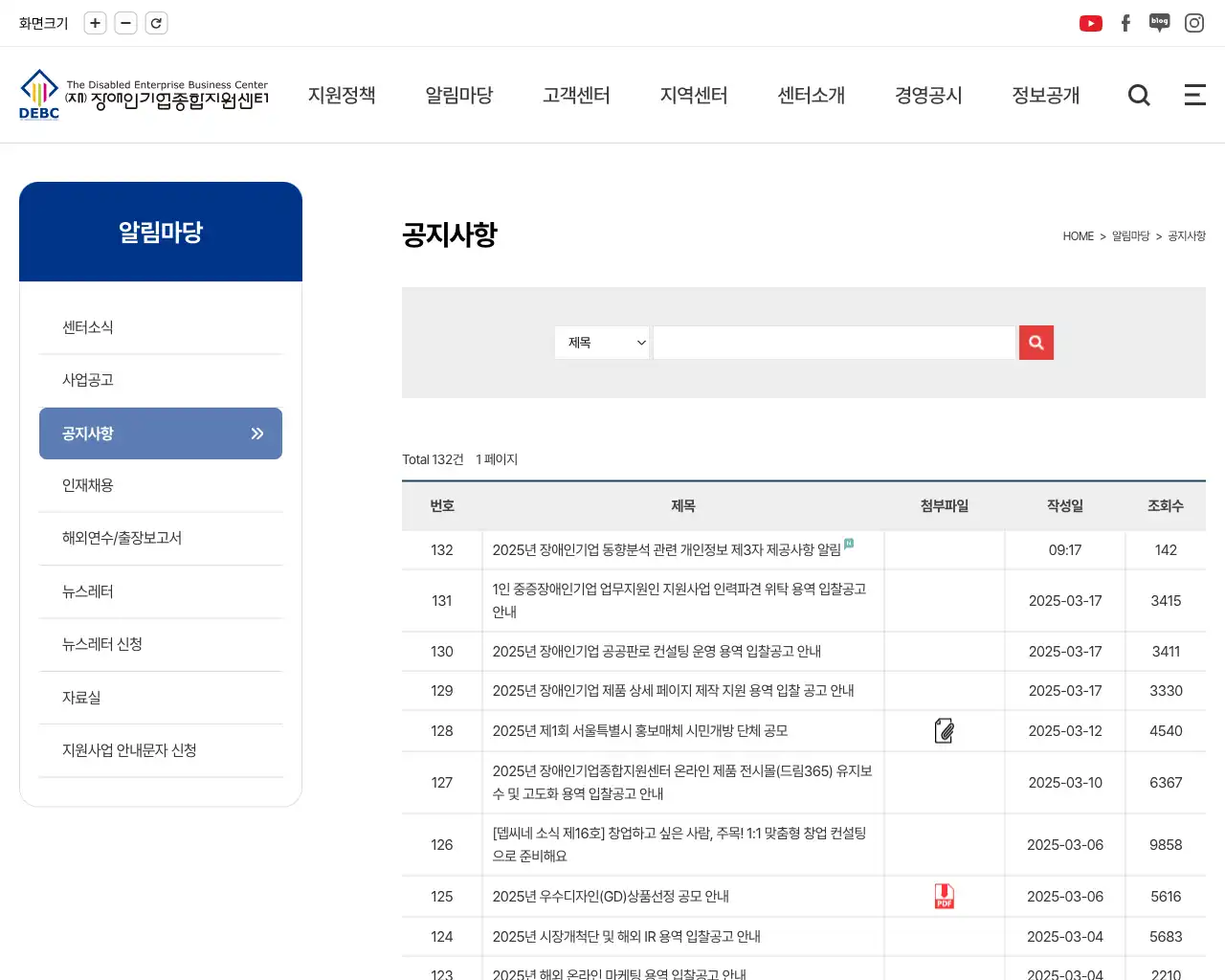
Task: Select 센터소식 in sidebar
Action: pyautogui.click(x=161, y=327)
